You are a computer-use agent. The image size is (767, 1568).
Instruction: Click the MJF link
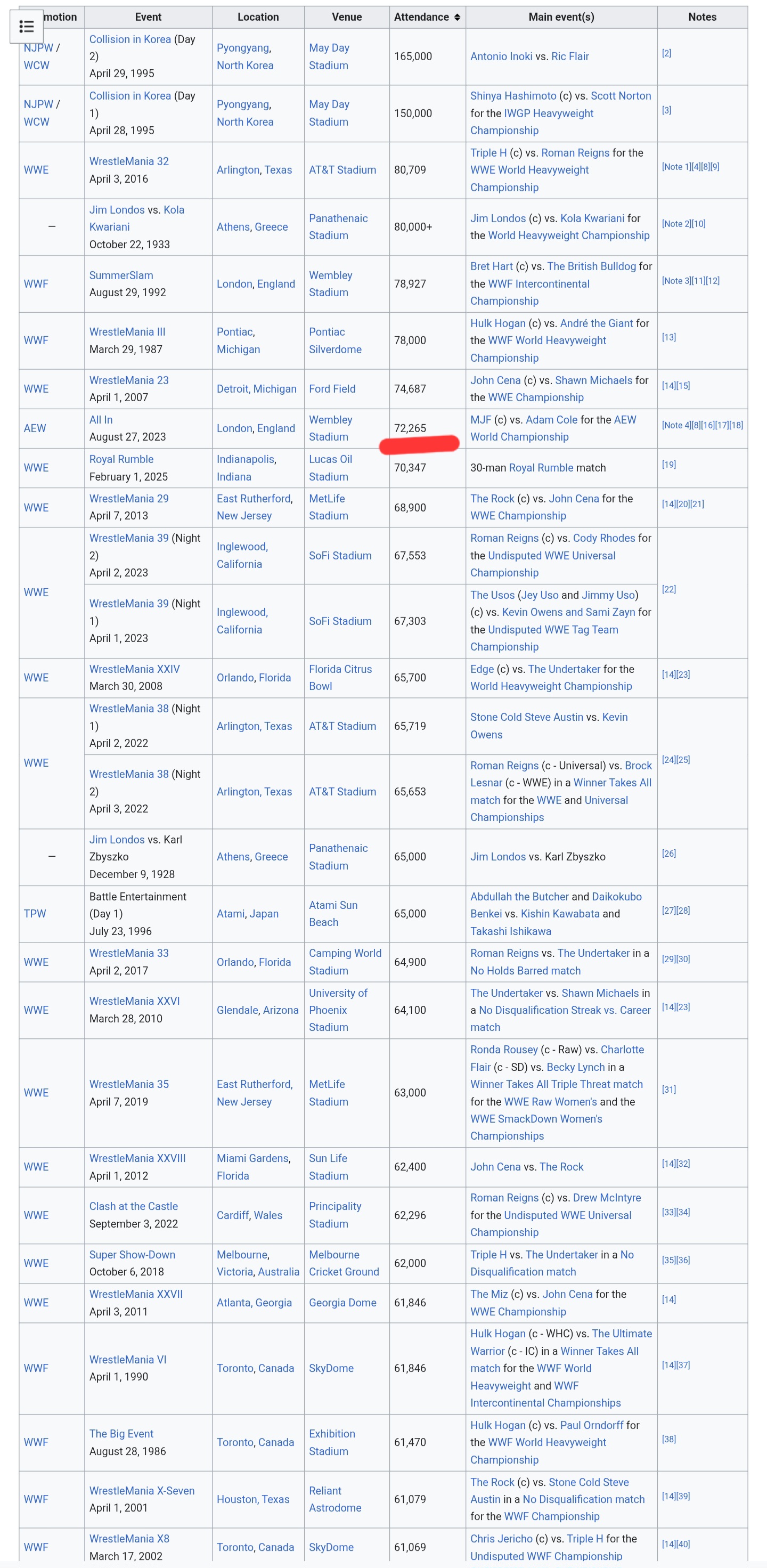(480, 420)
